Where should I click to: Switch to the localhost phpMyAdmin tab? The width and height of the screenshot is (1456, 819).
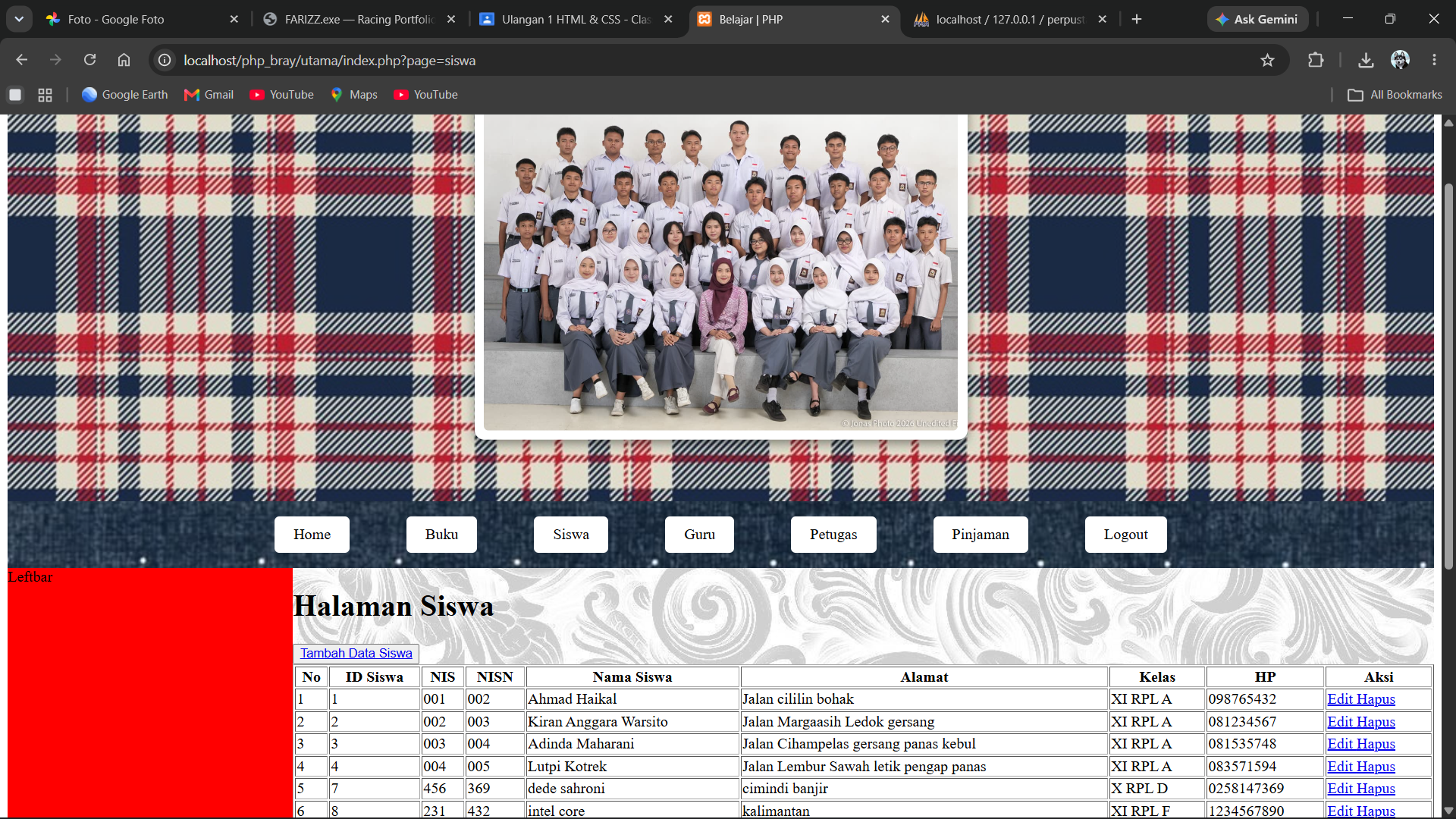pyautogui.click(x=1009, y=20)
